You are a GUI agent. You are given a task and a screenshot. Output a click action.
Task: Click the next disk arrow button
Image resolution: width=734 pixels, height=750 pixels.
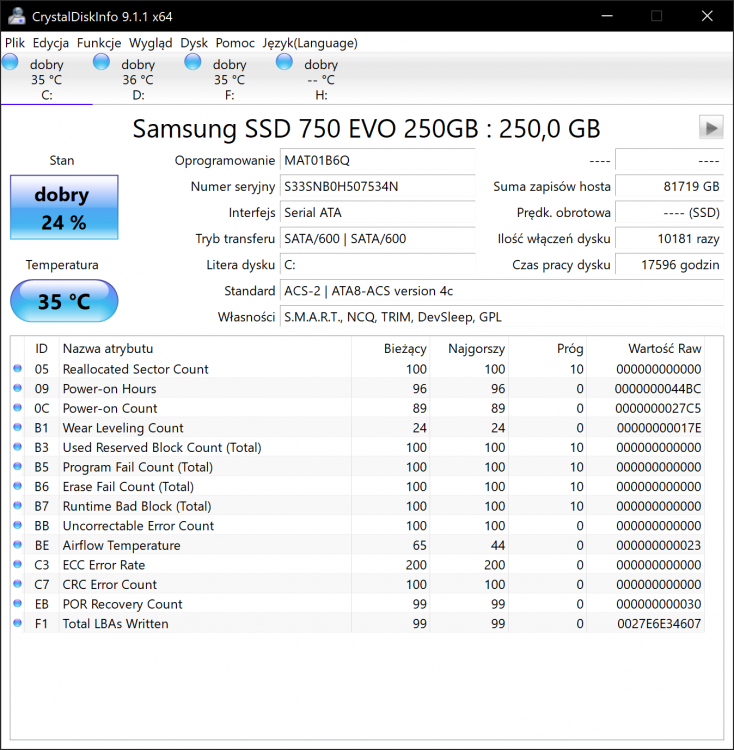(711, 127)
